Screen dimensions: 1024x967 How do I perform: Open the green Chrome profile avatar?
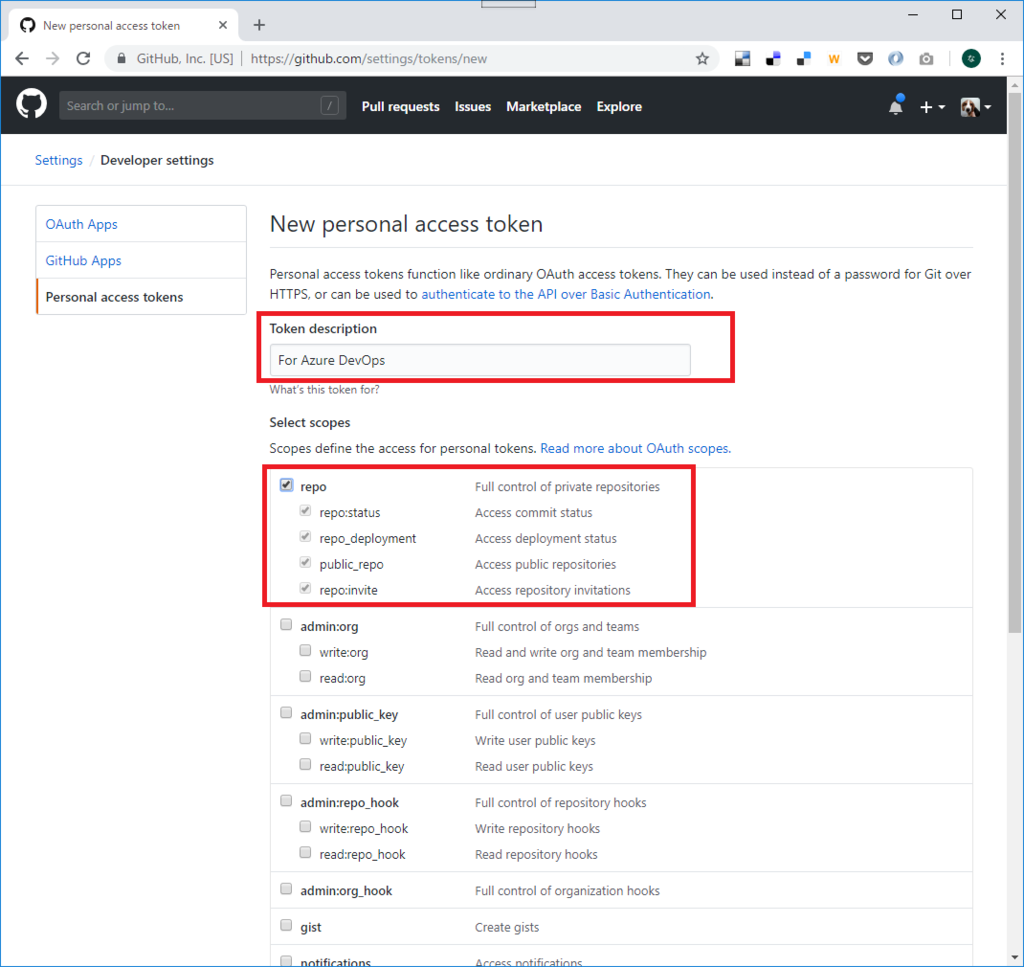pos(971,59)
